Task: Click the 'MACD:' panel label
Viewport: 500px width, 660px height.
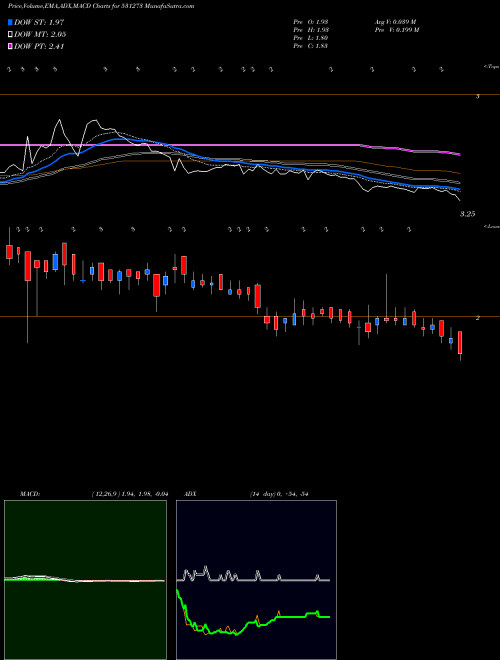Action: (x=30, y=494)
